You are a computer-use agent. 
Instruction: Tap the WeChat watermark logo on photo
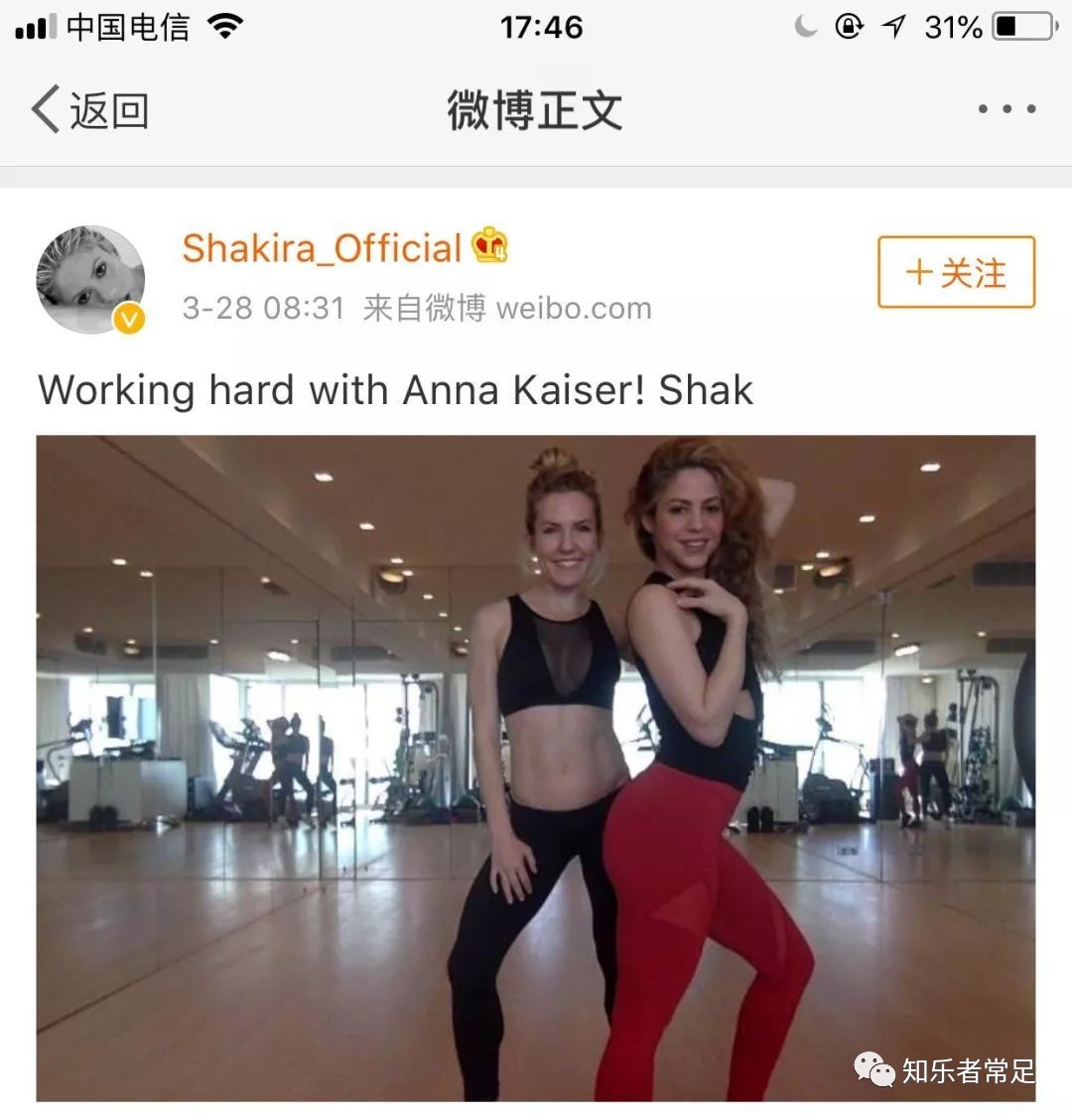pos(874,1069)
